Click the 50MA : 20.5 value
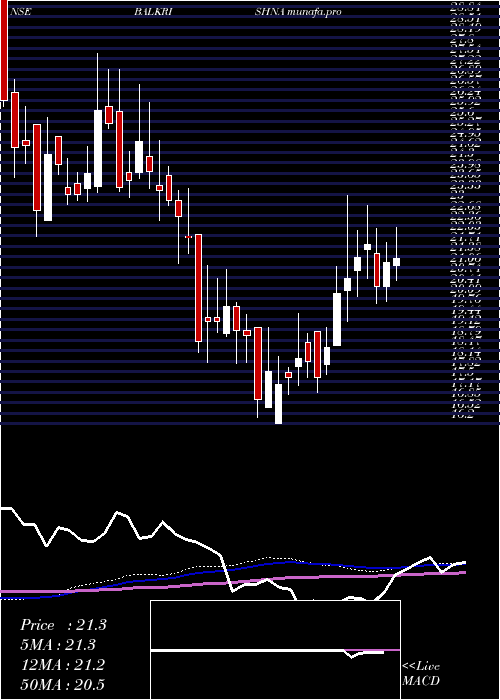This screenshot has height=700, width=500. [x=63, y=685]
